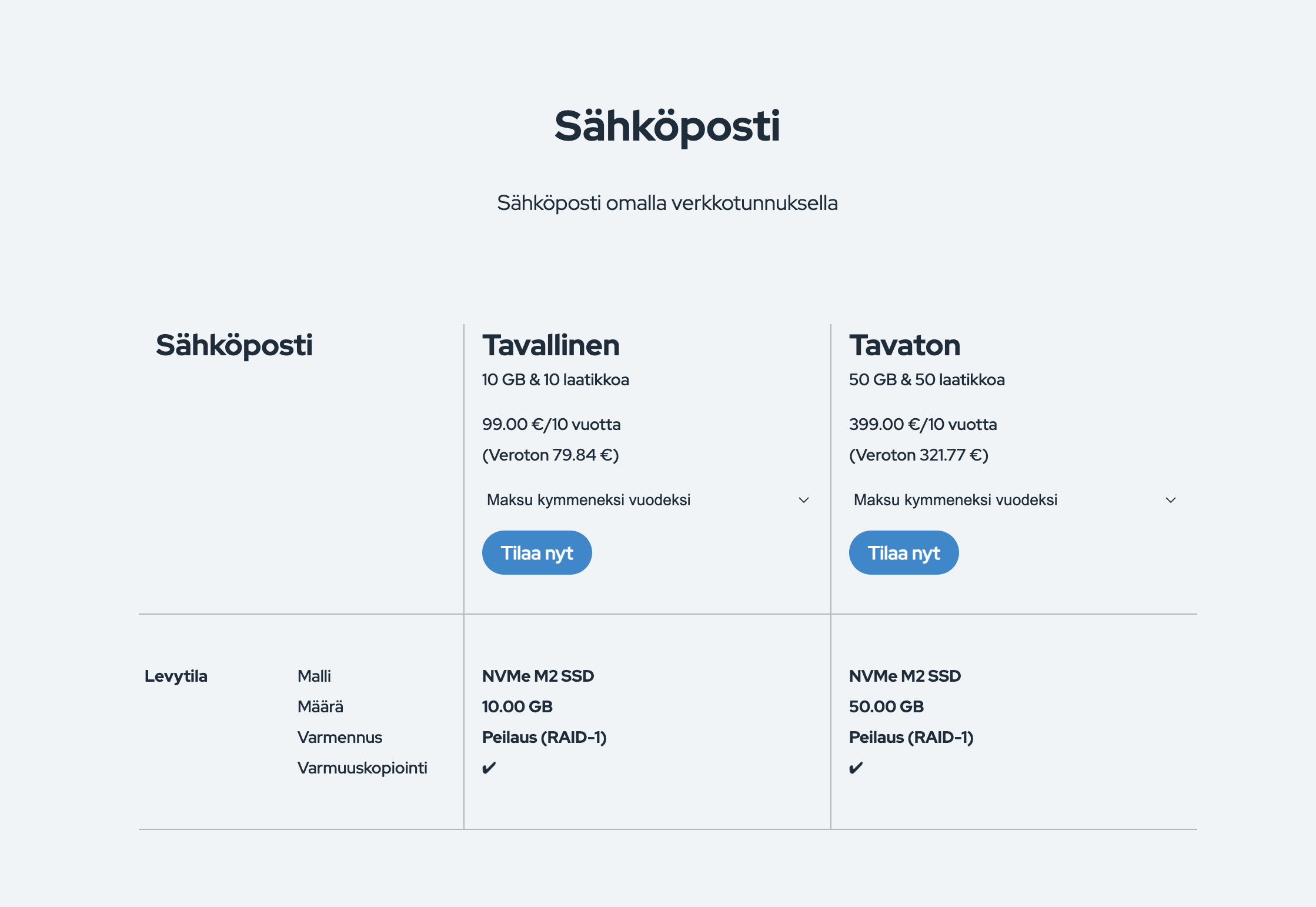Click the Tavaton dropdown chevron arrow

(1171, 500)
